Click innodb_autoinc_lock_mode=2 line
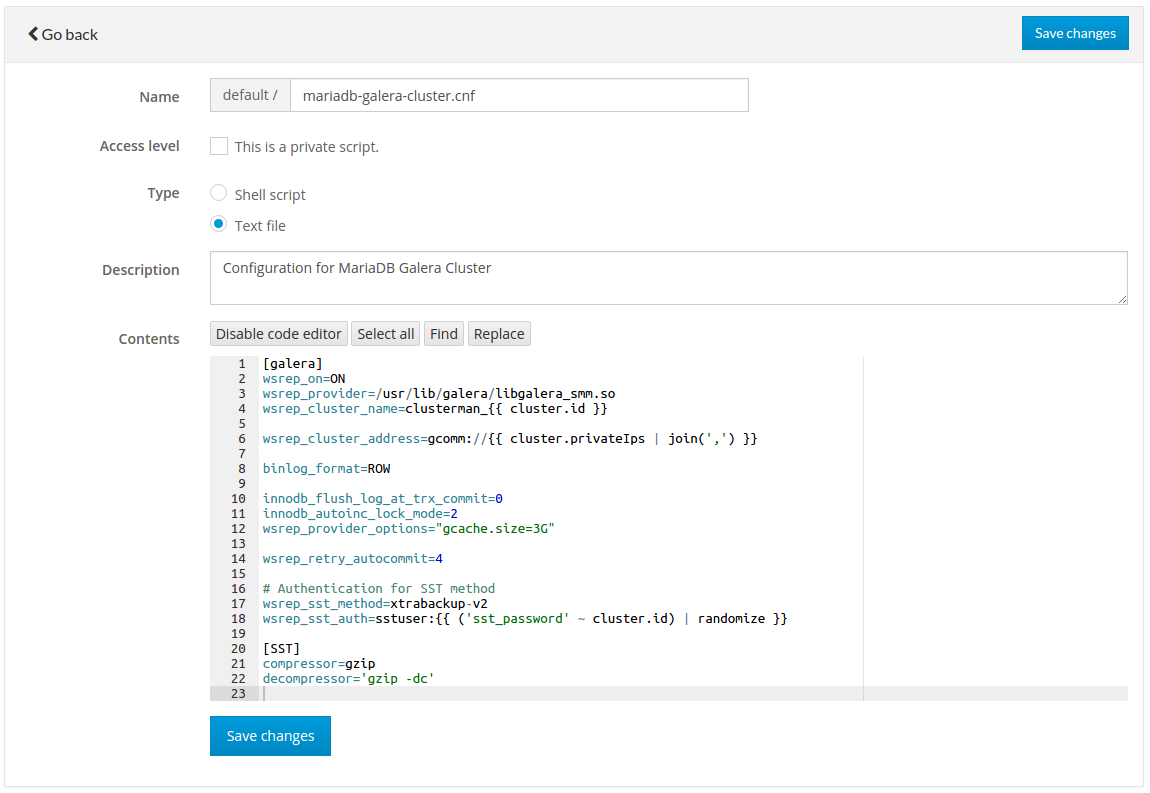 tap(360, 514)
